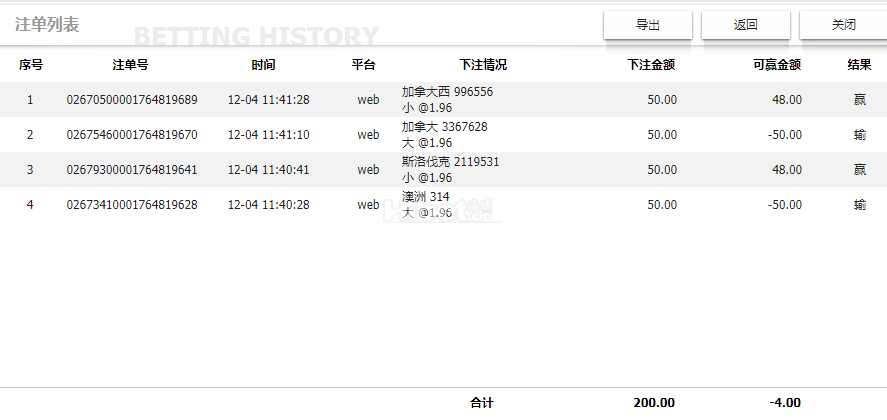Click the 可赢金额 column header
Screen dimensions: 887x420
[777, 65]
